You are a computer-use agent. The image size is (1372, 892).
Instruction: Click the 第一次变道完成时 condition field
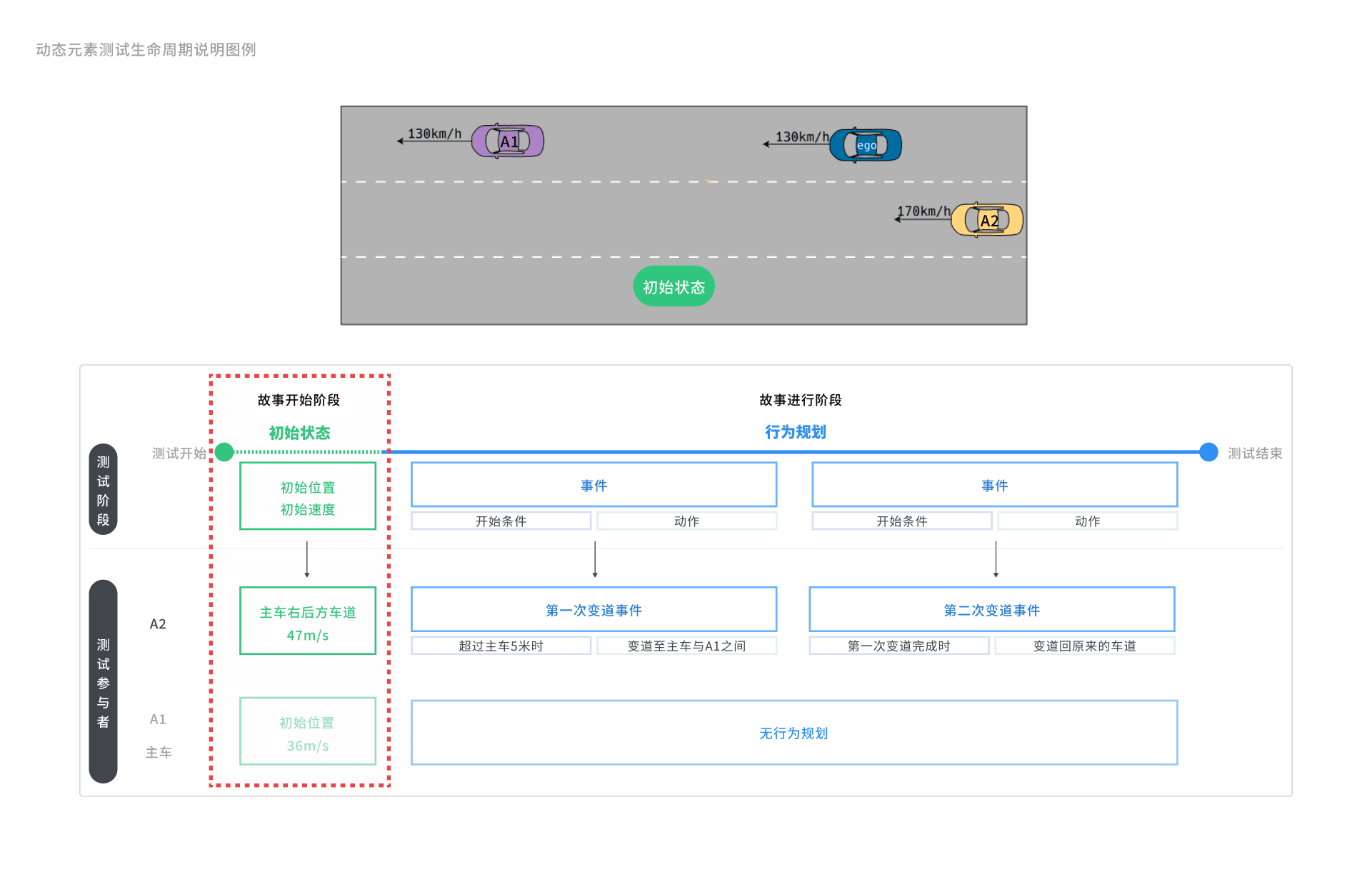tap(898, 646)
